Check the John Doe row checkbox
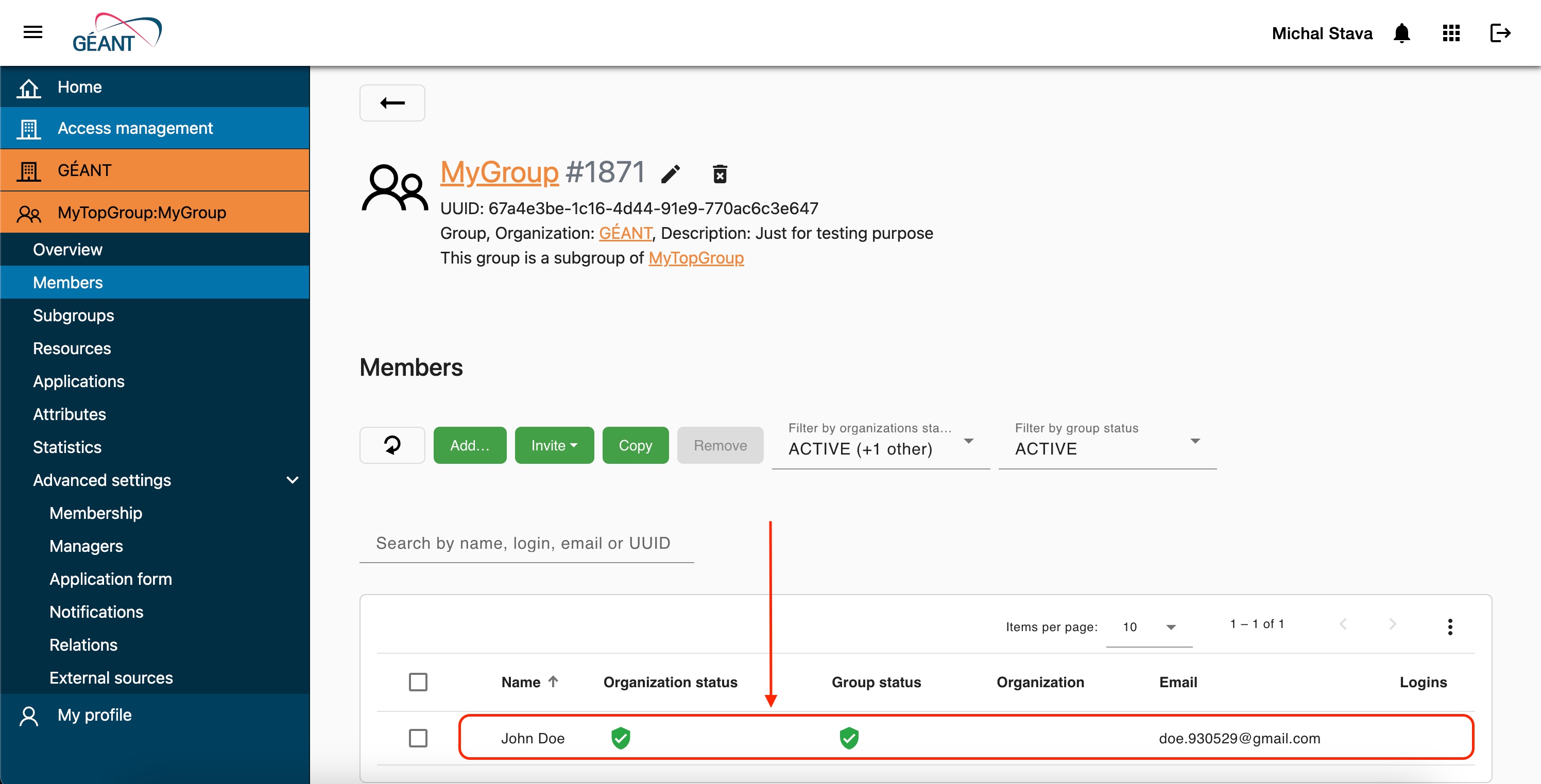The height and width of the screenshot is (784, 1541). click(x=418, y=738)
